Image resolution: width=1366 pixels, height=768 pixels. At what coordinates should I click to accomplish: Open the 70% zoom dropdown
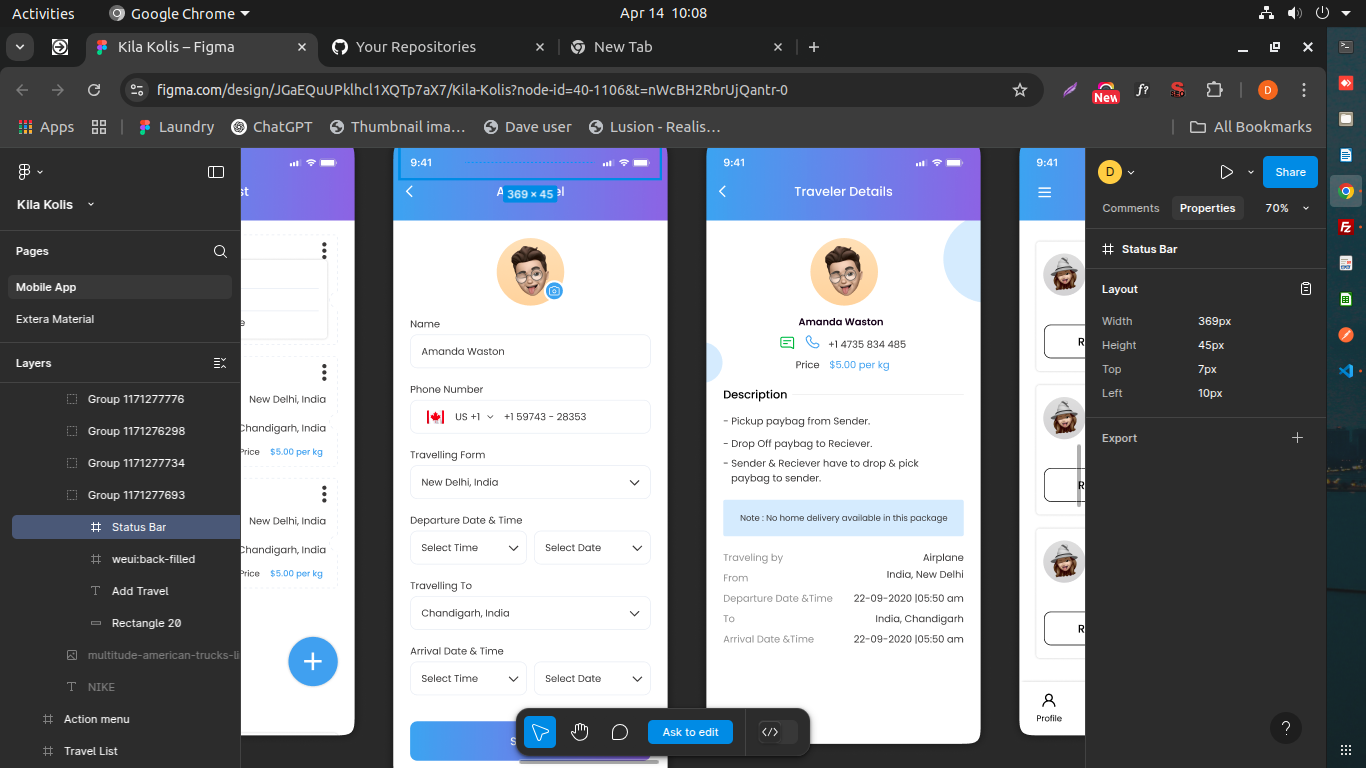[x=1287, y=208]
